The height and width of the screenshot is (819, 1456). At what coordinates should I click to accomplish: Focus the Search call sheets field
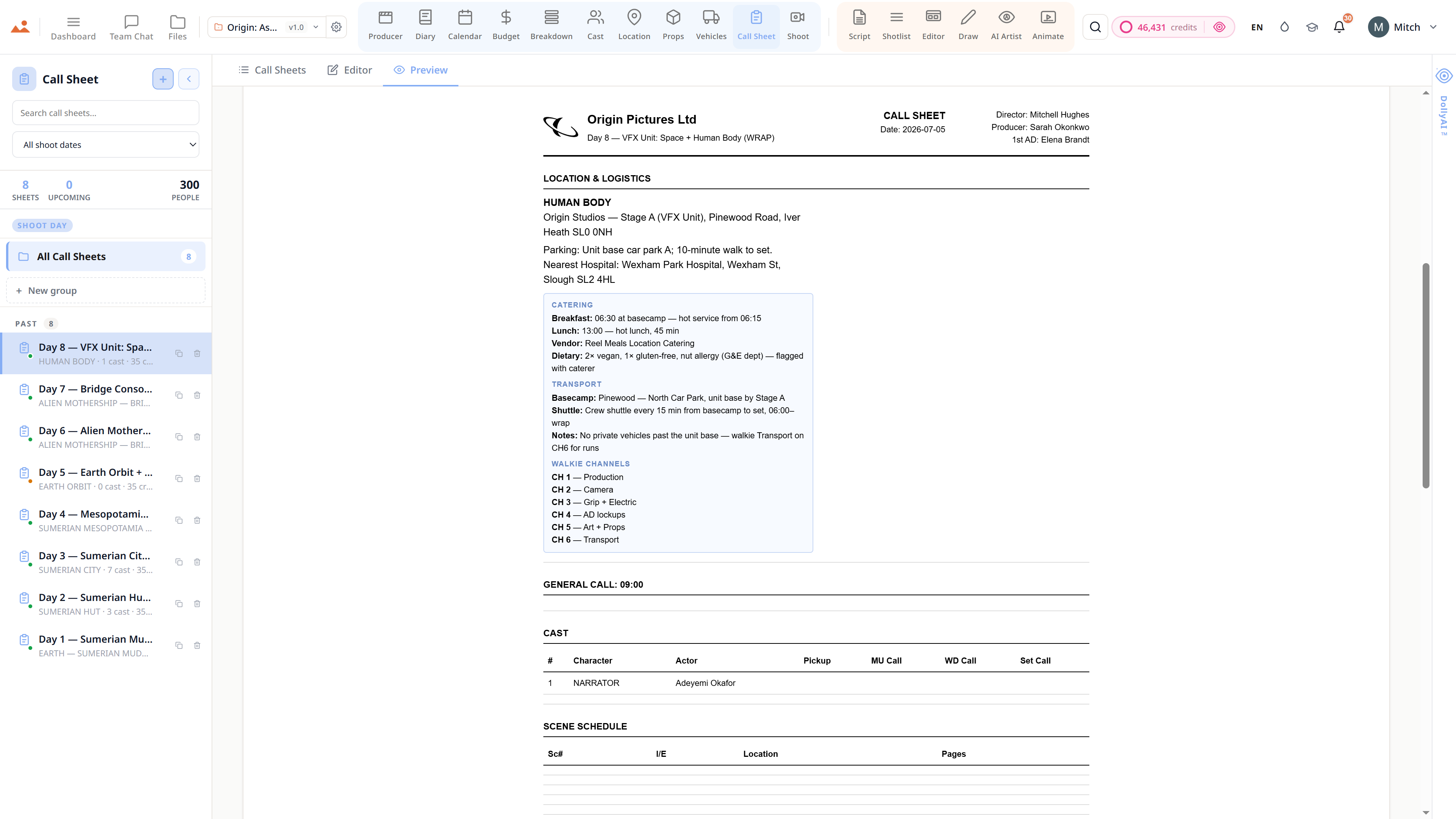click(106, 113)
